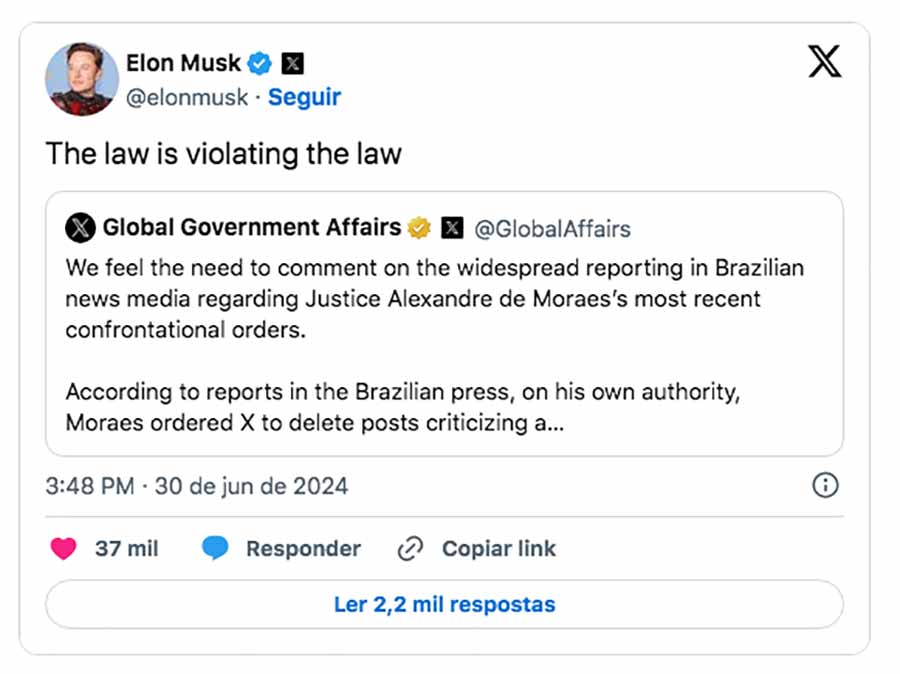This screenshot has width=900, height=674.
Task: Click the gold verified badge on Global Government Affairs
Action: point(419,228)
